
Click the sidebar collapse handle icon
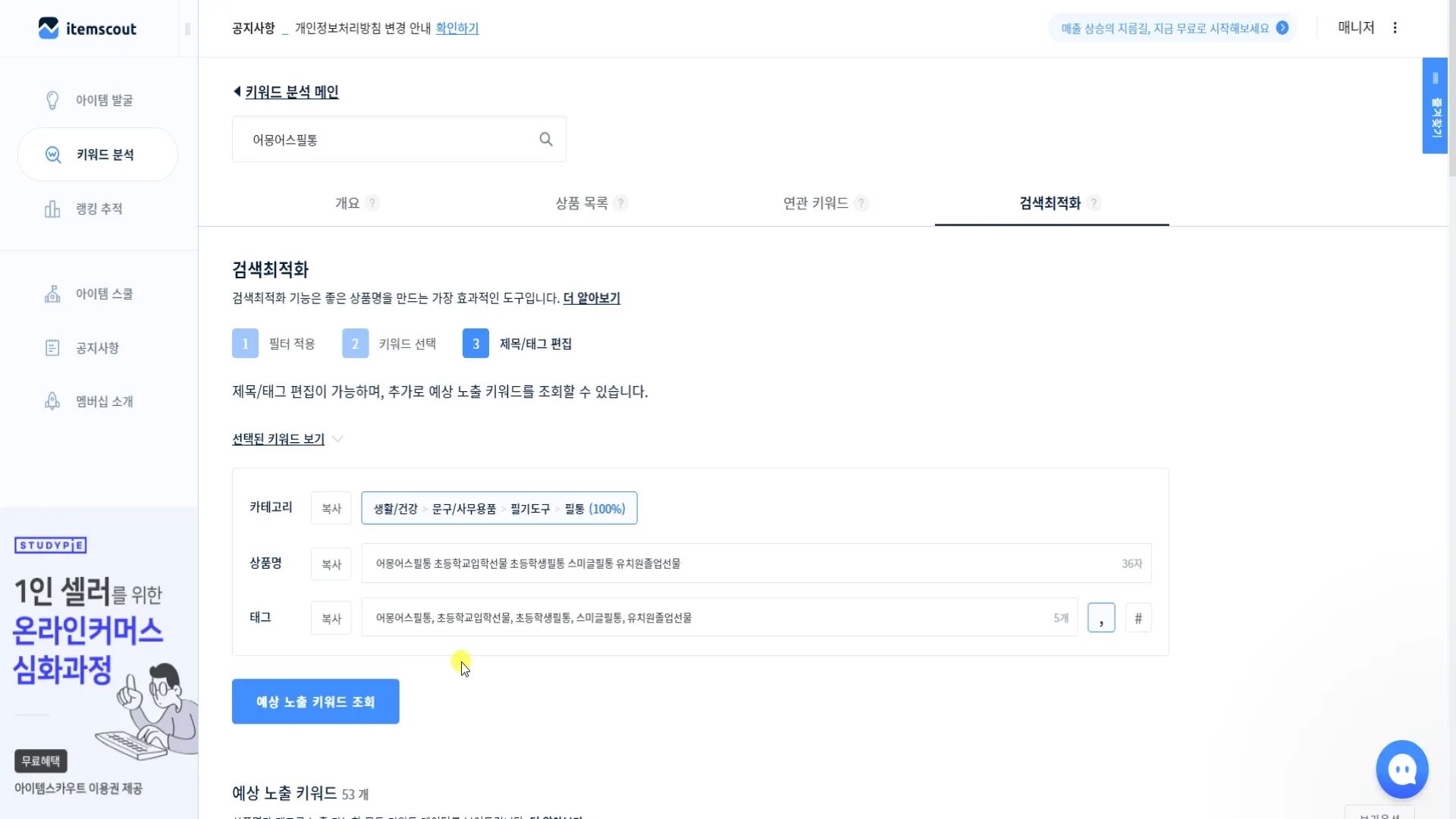click(x=187, y=29)
